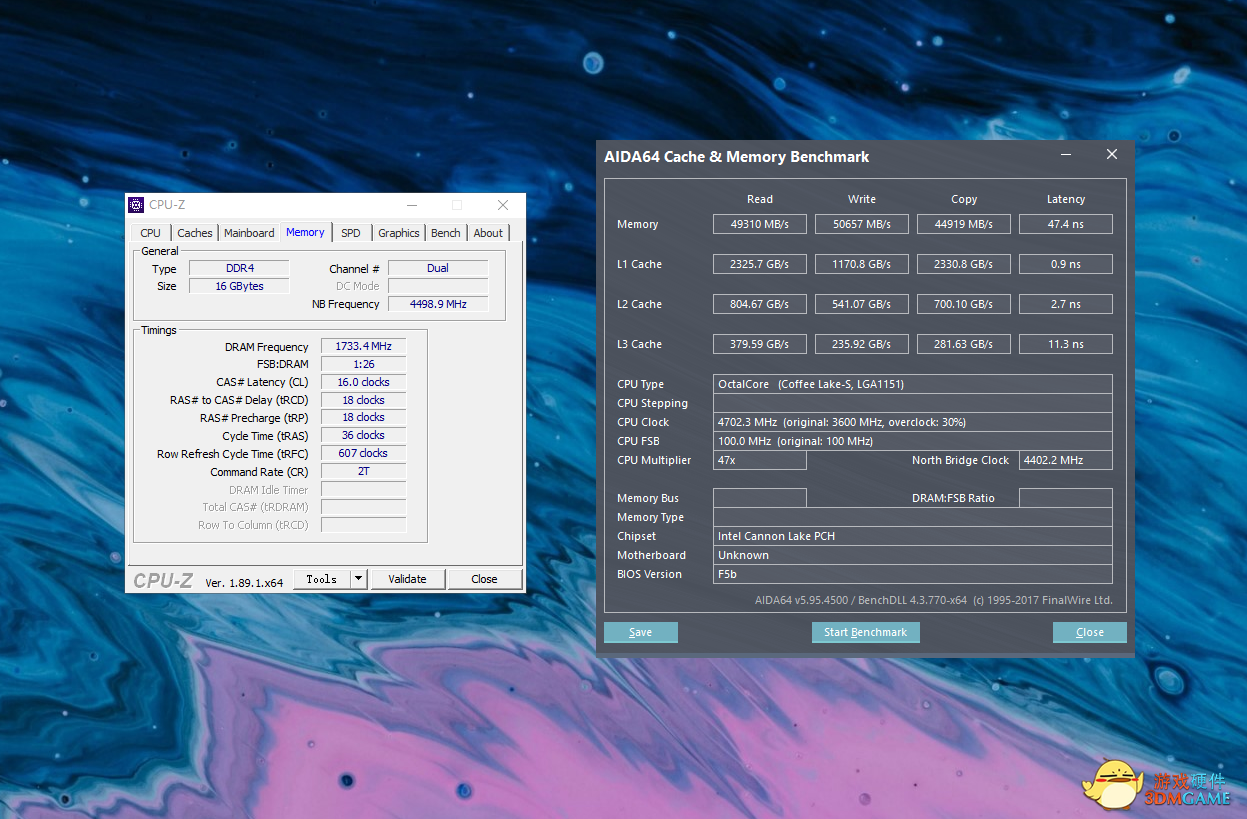
Task: Click the empty DRAM:FSB Ratio field
Action: pos(1066,498)
